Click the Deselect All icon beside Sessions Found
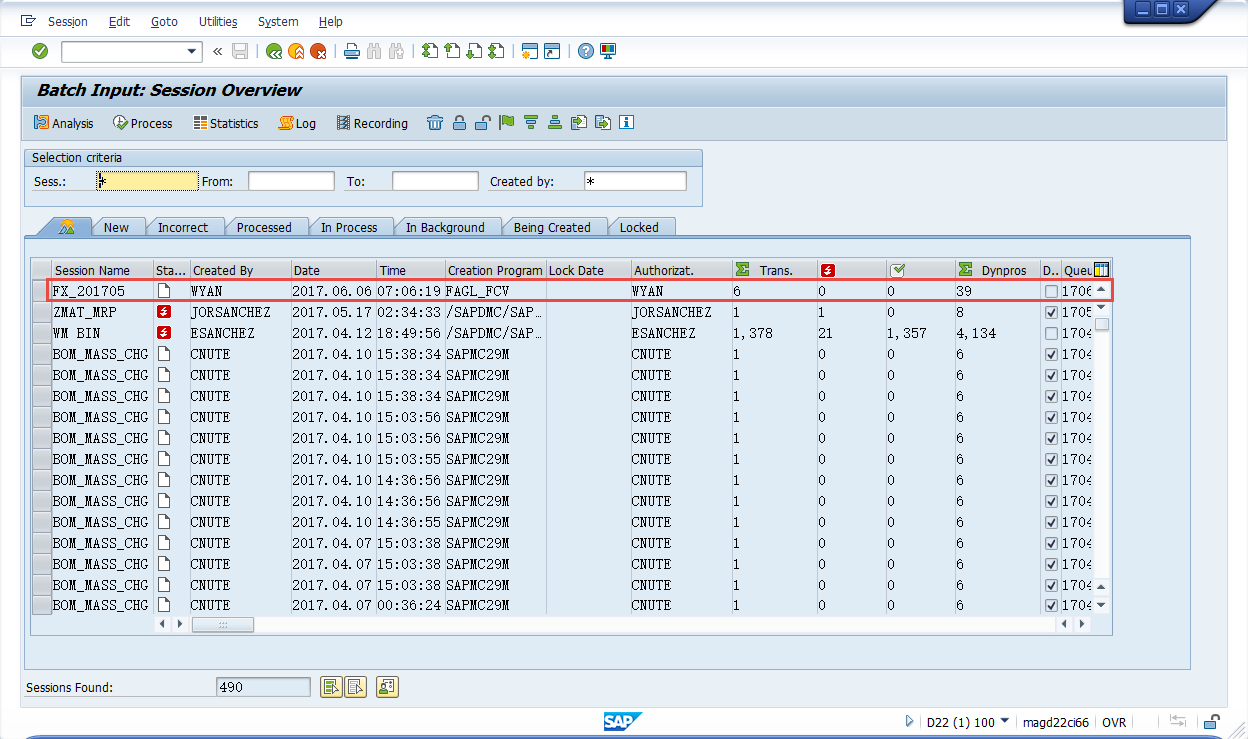The width and height of the screenshot is (1248, 739). coord(356,687)
